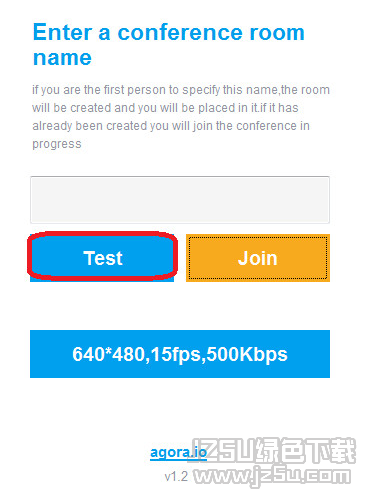Click the www.jz5u.com watermark text

pos(272,477)
